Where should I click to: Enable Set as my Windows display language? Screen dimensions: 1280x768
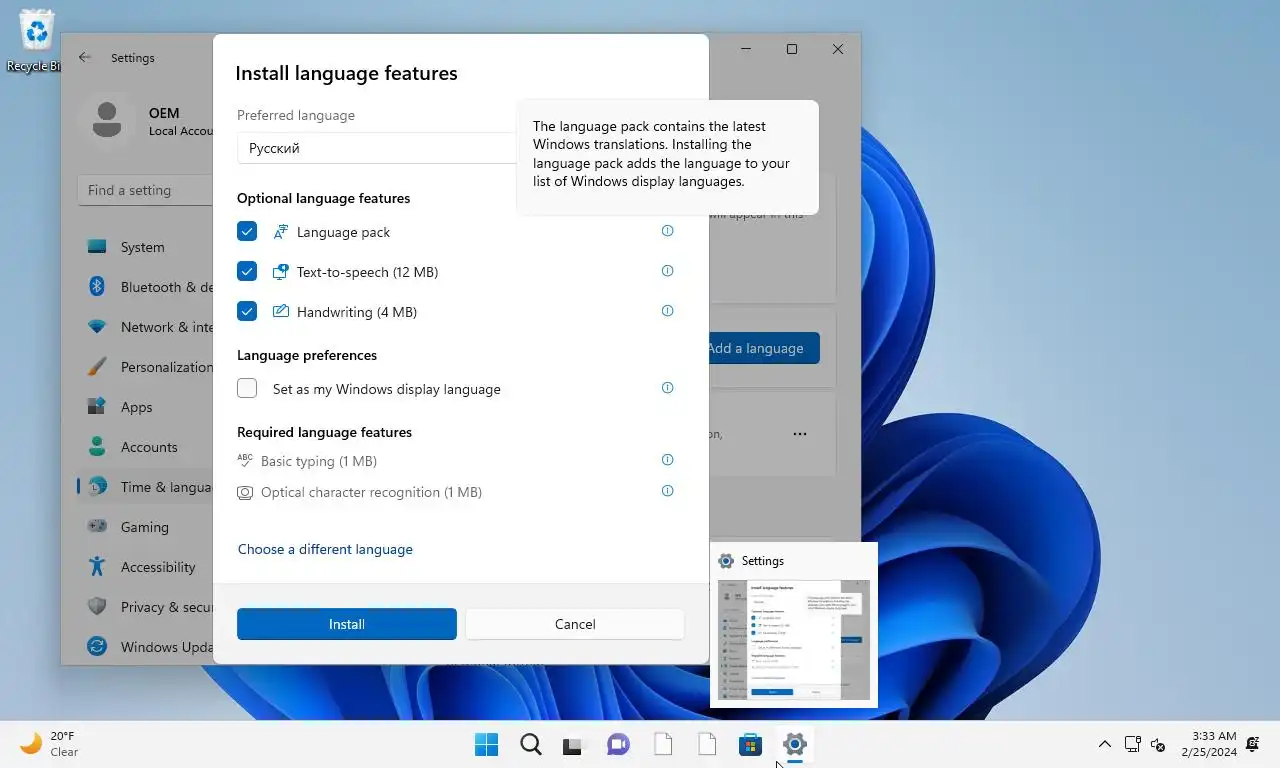pos(247,388)
